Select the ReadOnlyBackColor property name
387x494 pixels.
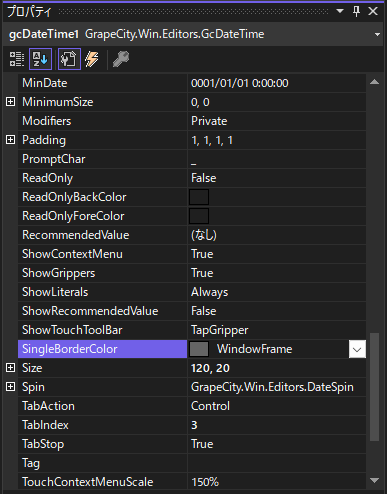[74, 197]
